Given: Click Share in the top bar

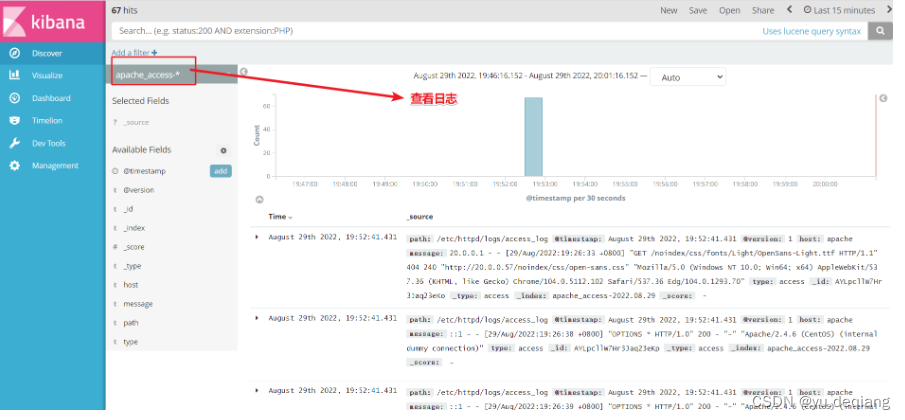Looking at the screenshot, I should (x=763, y=10).
